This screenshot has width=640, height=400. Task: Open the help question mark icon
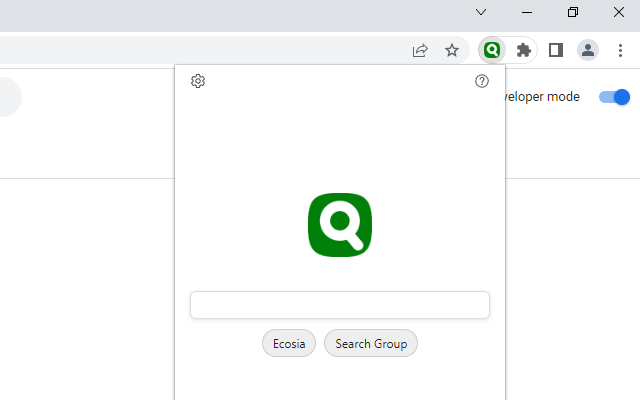tap(482, 81)
